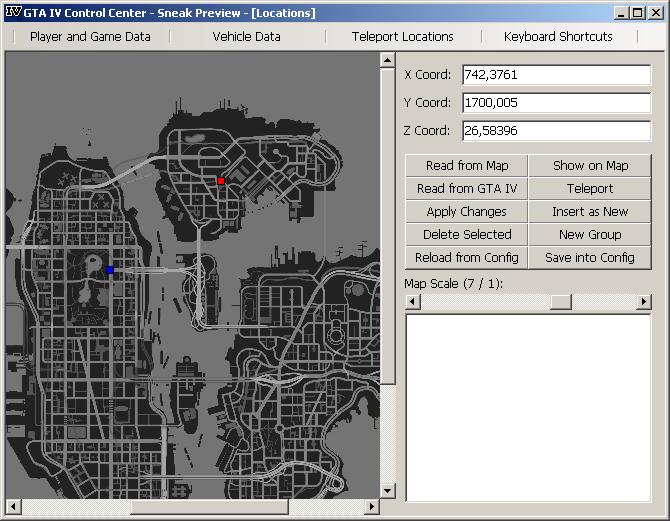
Task: Click the Map Scale slider thumb
Action: (x=561, y=302)
